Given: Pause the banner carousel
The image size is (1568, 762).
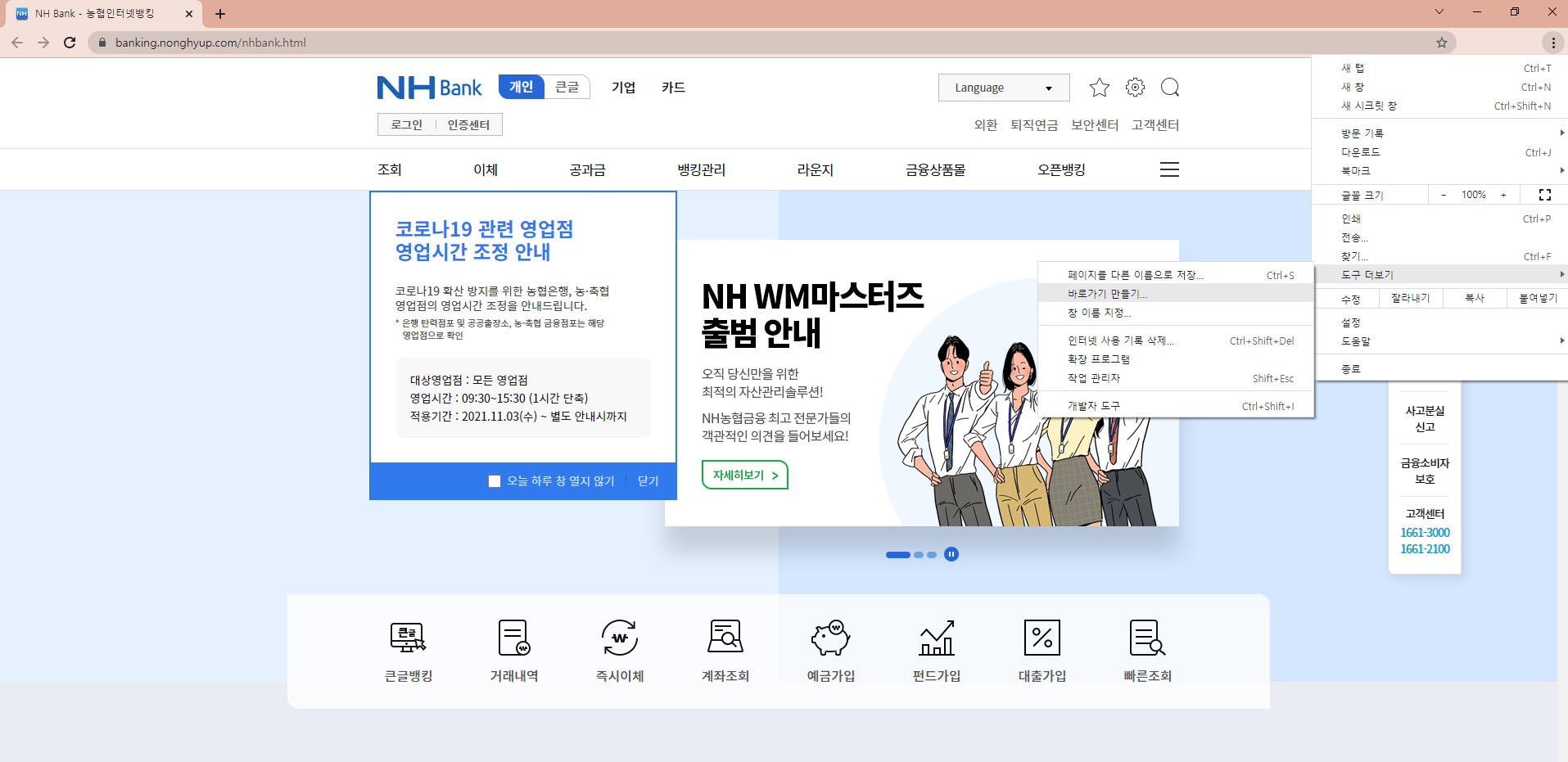Looking at the screenshot, I should [951, 554].
